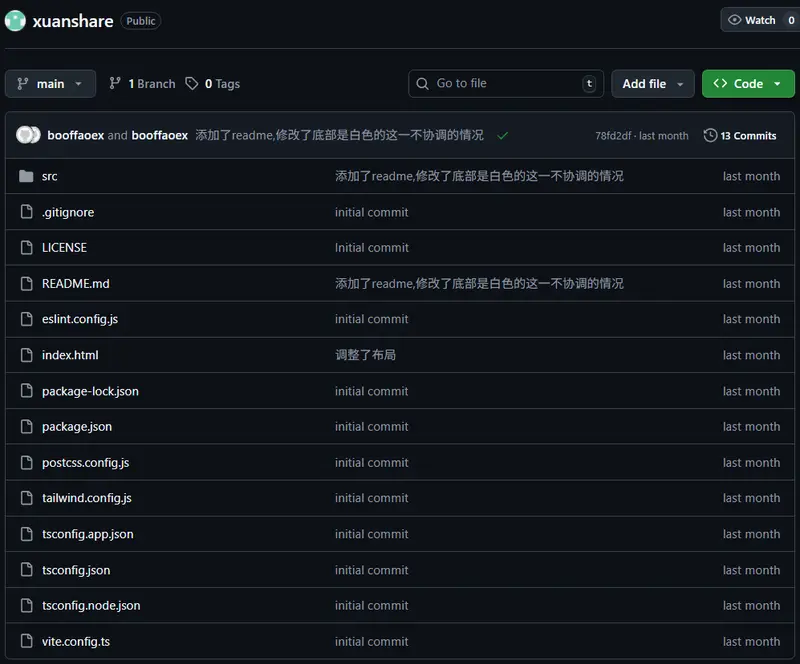Click the xuanshare repository avatar icon
Image resolution: width=800 pixels, height=664 pixels.
[x=15, y=20]
